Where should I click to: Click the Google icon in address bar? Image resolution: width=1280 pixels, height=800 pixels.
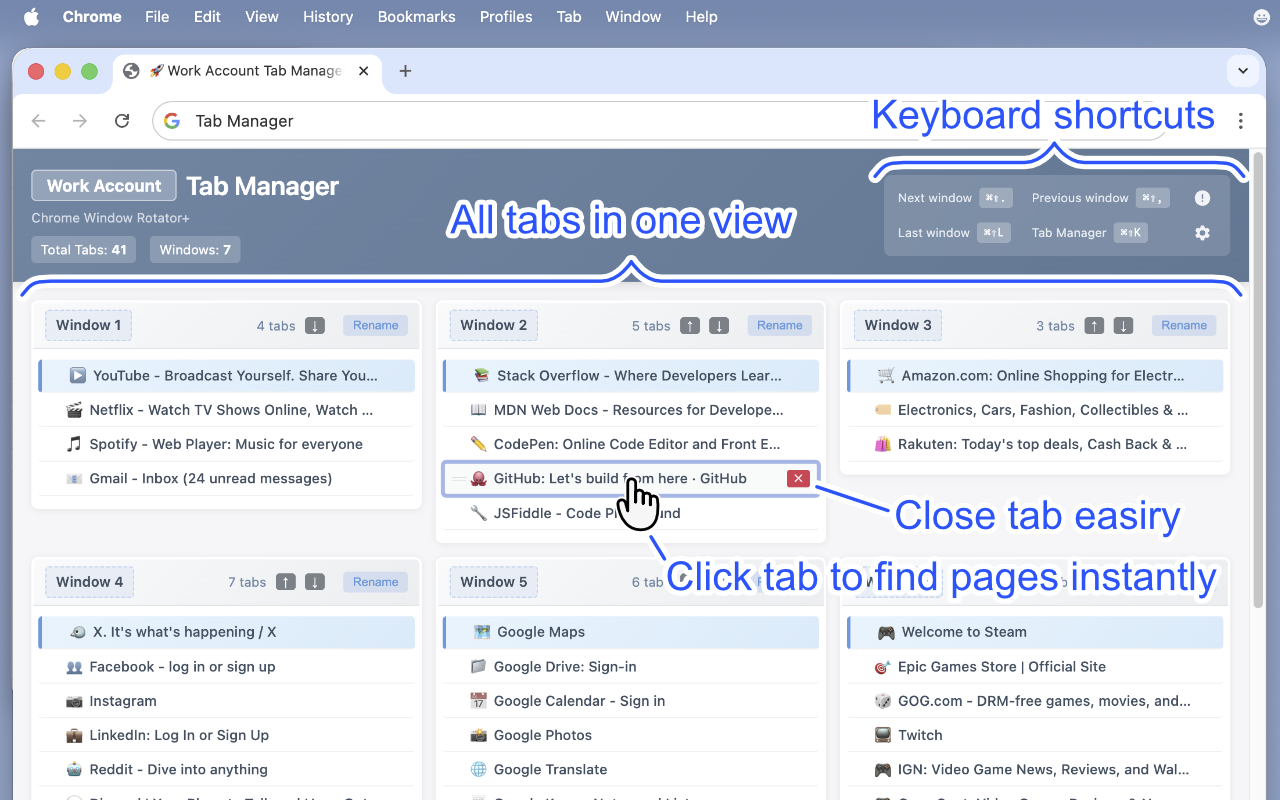tap(172, 121)
